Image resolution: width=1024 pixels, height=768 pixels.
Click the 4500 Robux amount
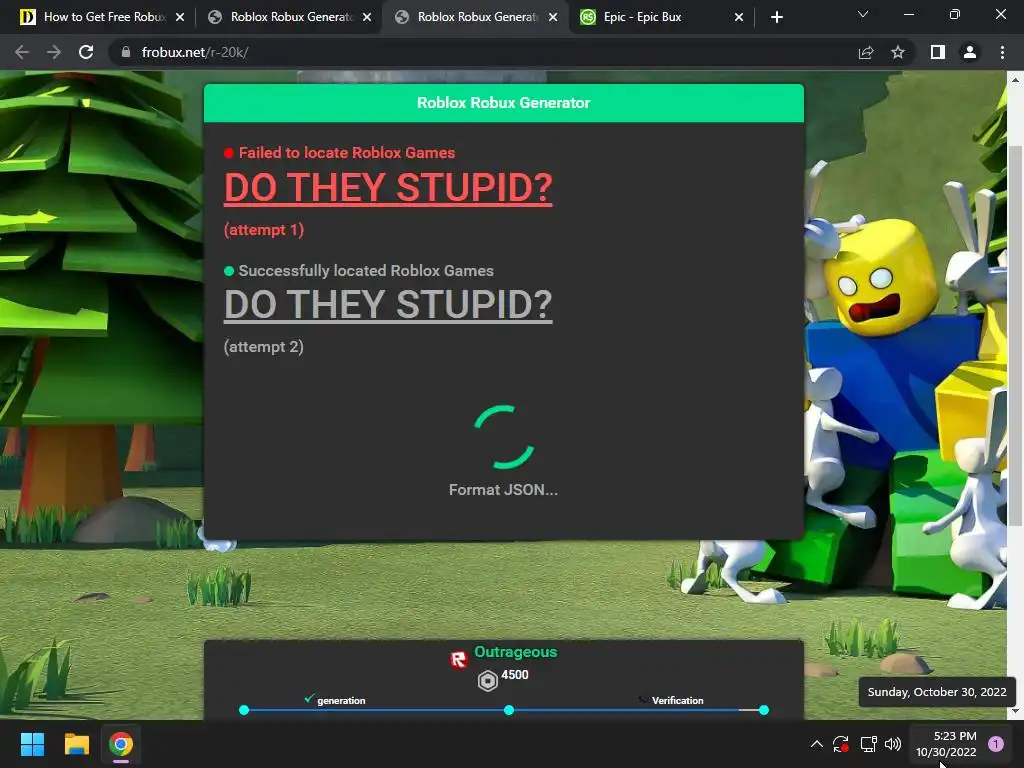(515, 675)
